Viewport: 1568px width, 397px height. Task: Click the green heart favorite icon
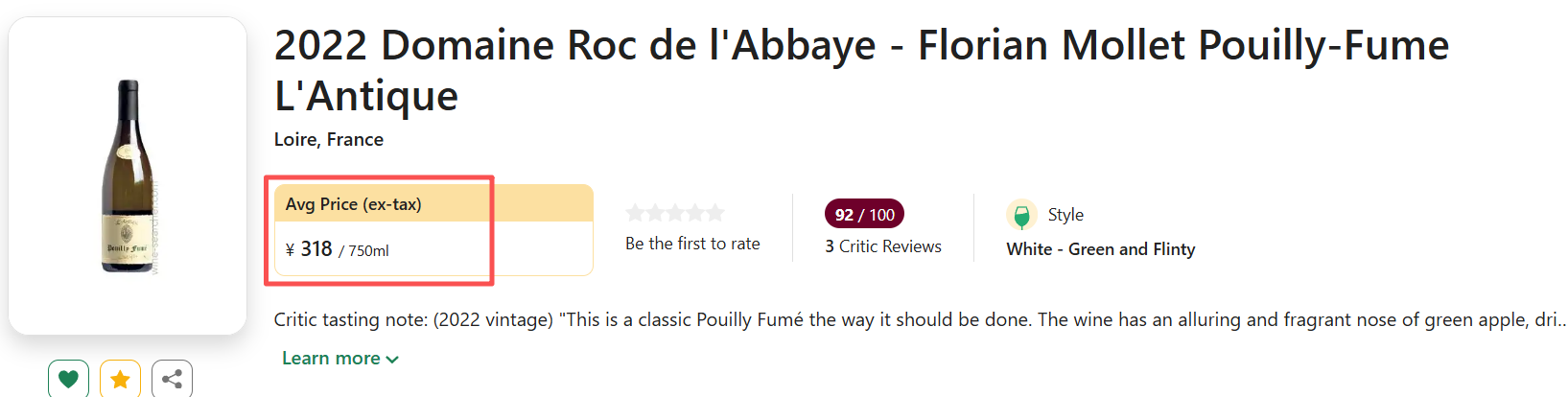pyautogui.click(x=68, y=379)
